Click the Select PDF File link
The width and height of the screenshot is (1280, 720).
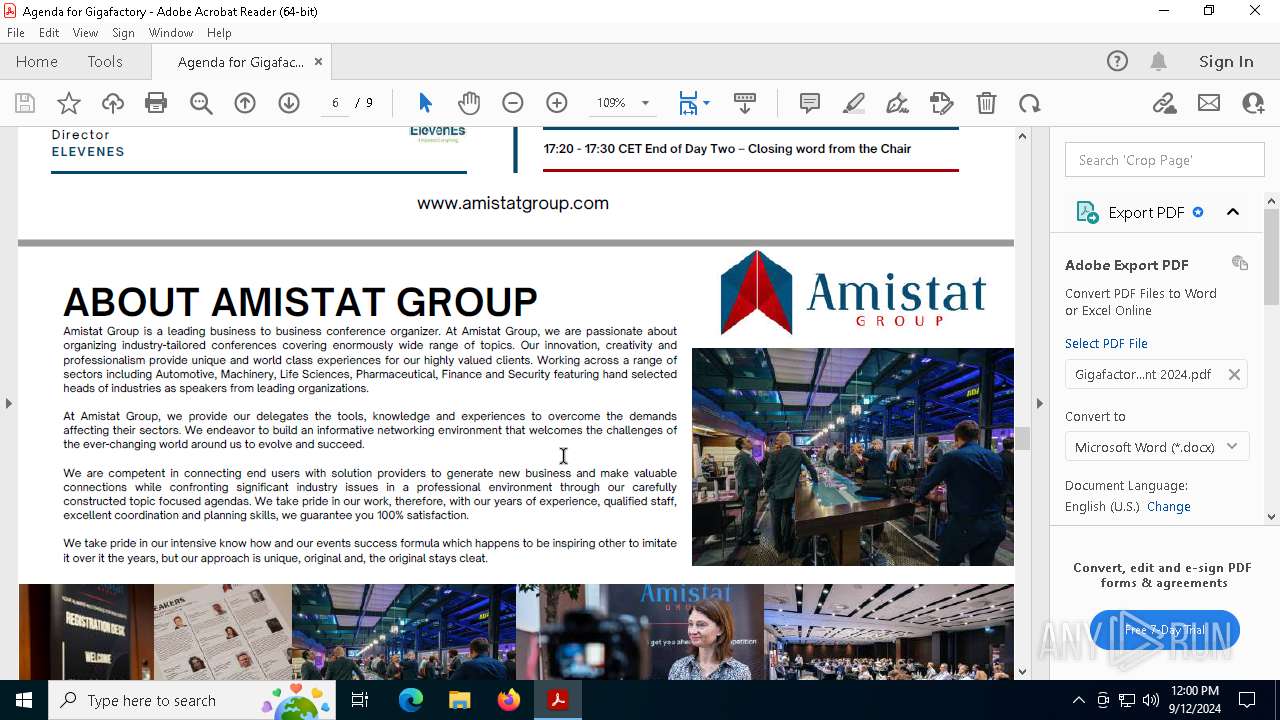click(x=1106, y=343)
